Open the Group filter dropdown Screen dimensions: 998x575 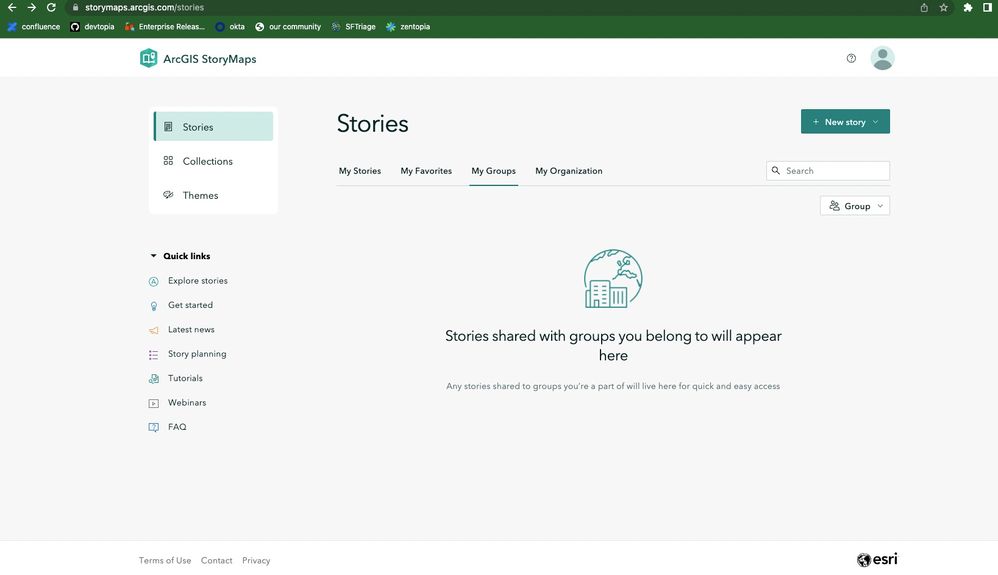855,206
